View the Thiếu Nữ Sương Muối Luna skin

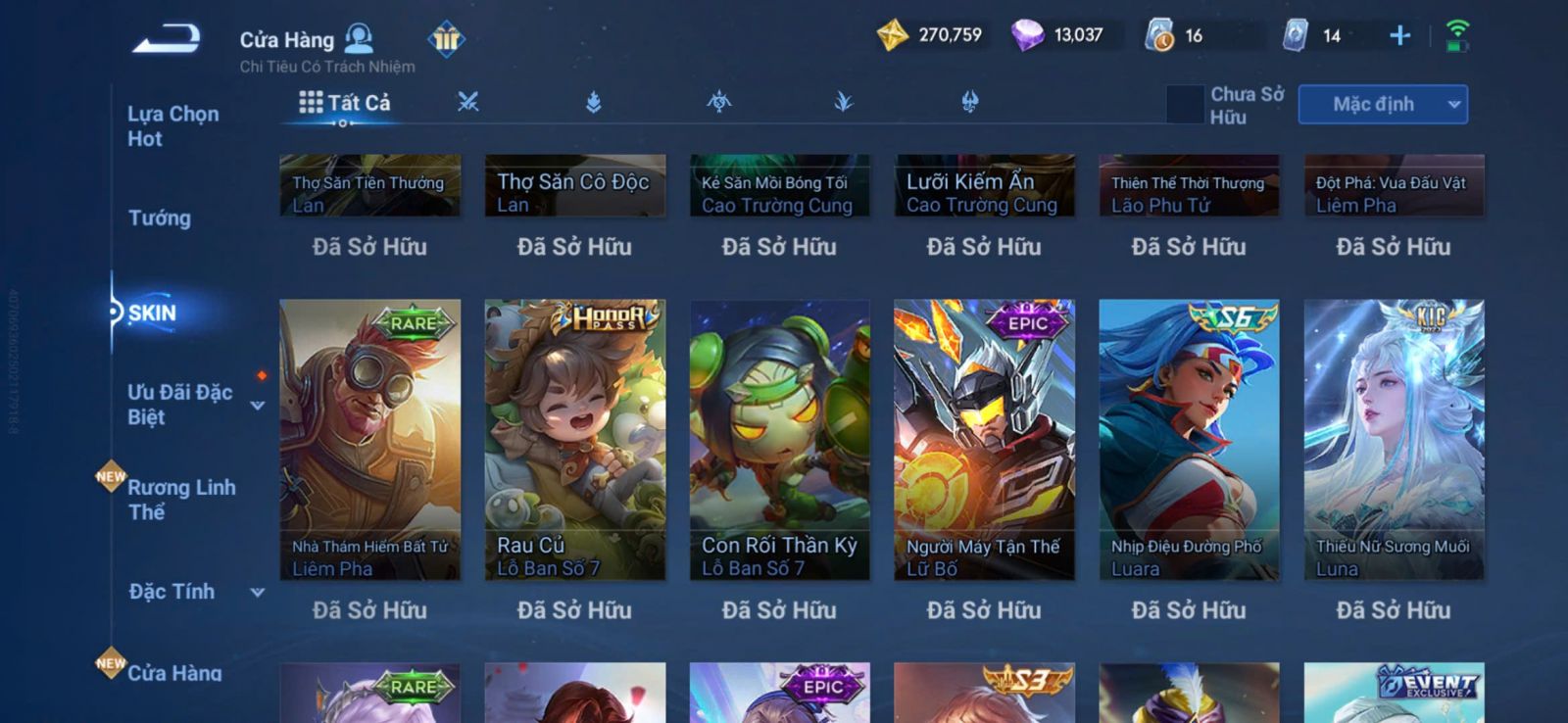[x=1394, y=440]
